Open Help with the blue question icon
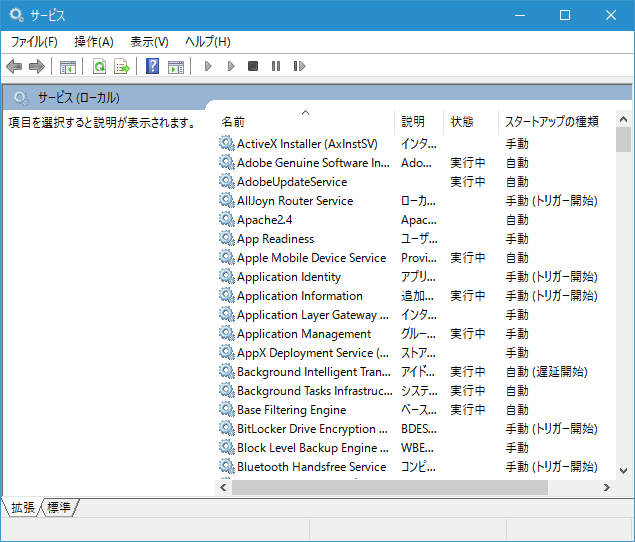635x542 pixels. pos(153,67)
